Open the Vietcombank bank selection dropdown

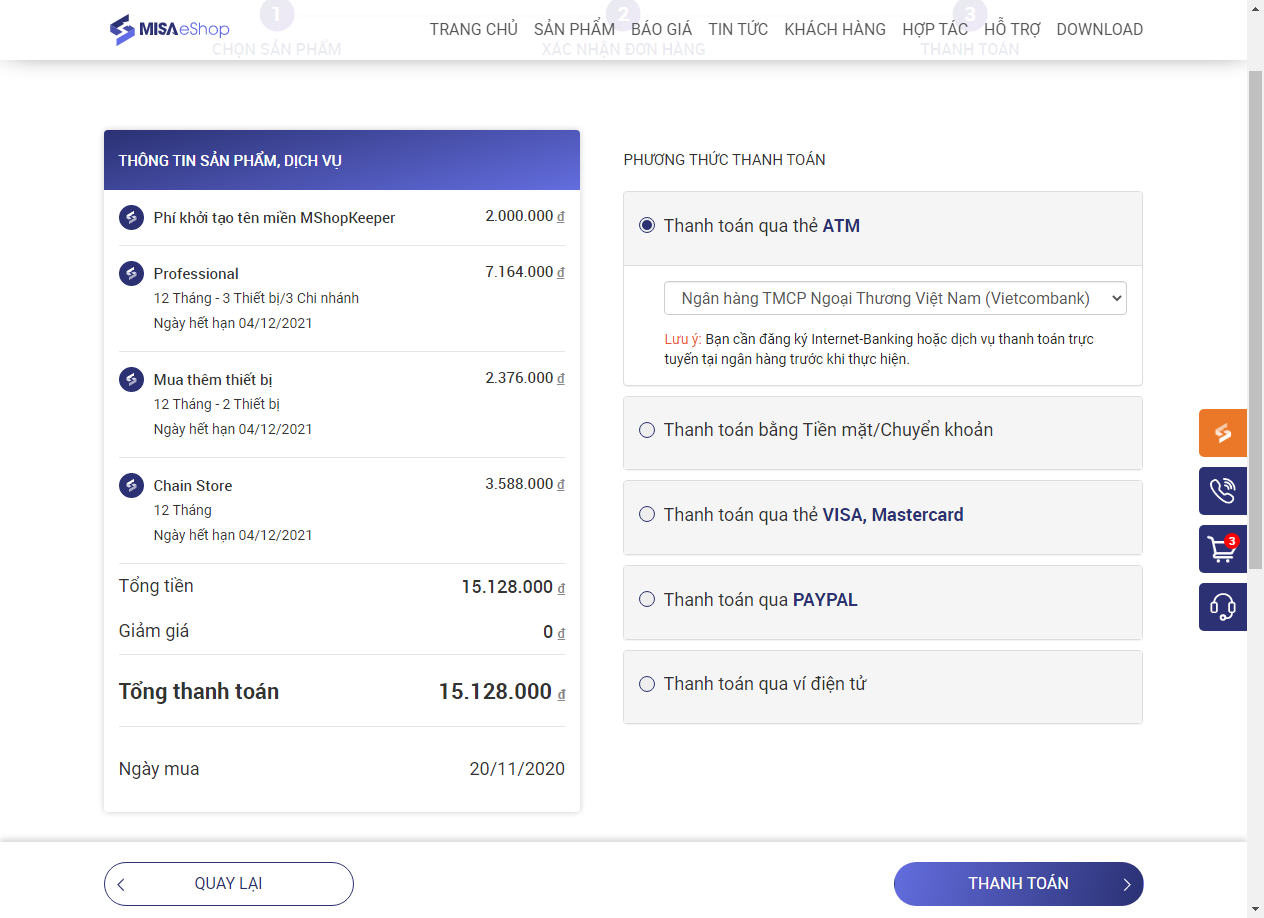pyautogui.click(x=895, y=298)
